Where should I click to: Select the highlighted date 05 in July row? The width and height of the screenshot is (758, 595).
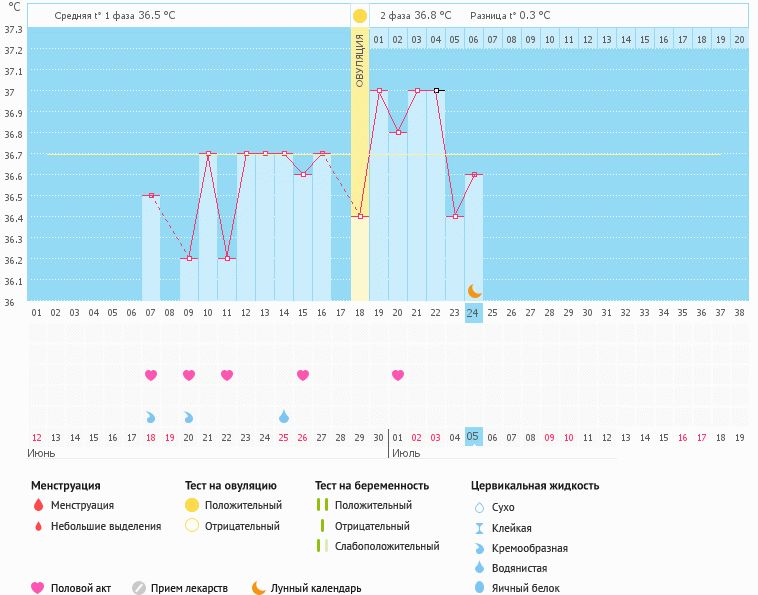point(474,437)
